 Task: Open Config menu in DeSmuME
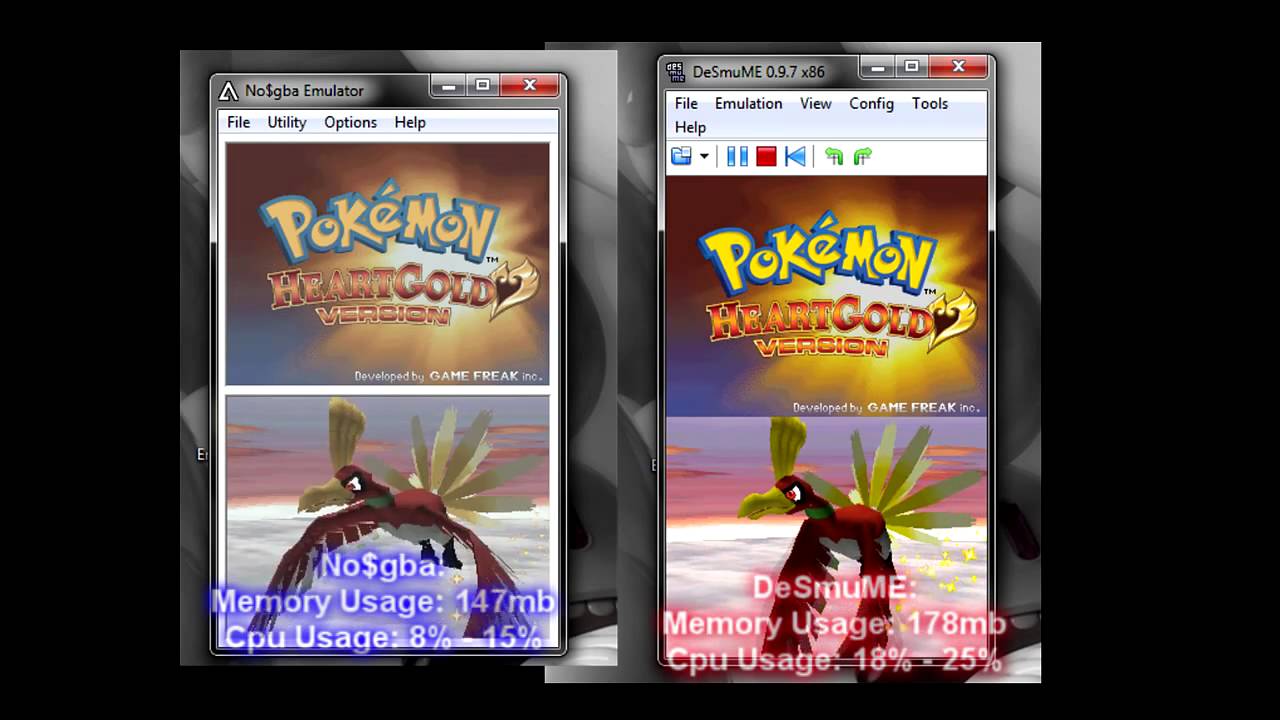871,103
